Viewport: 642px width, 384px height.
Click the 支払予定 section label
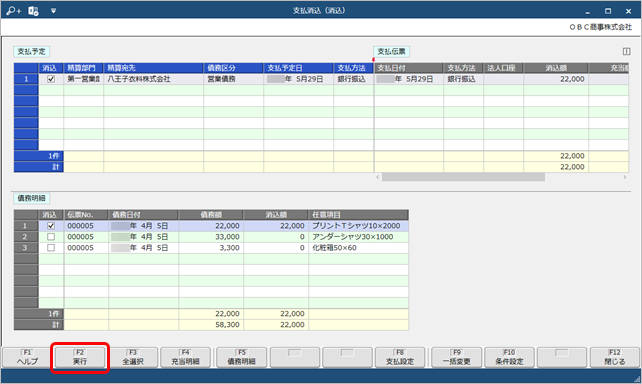pos(32,52)
